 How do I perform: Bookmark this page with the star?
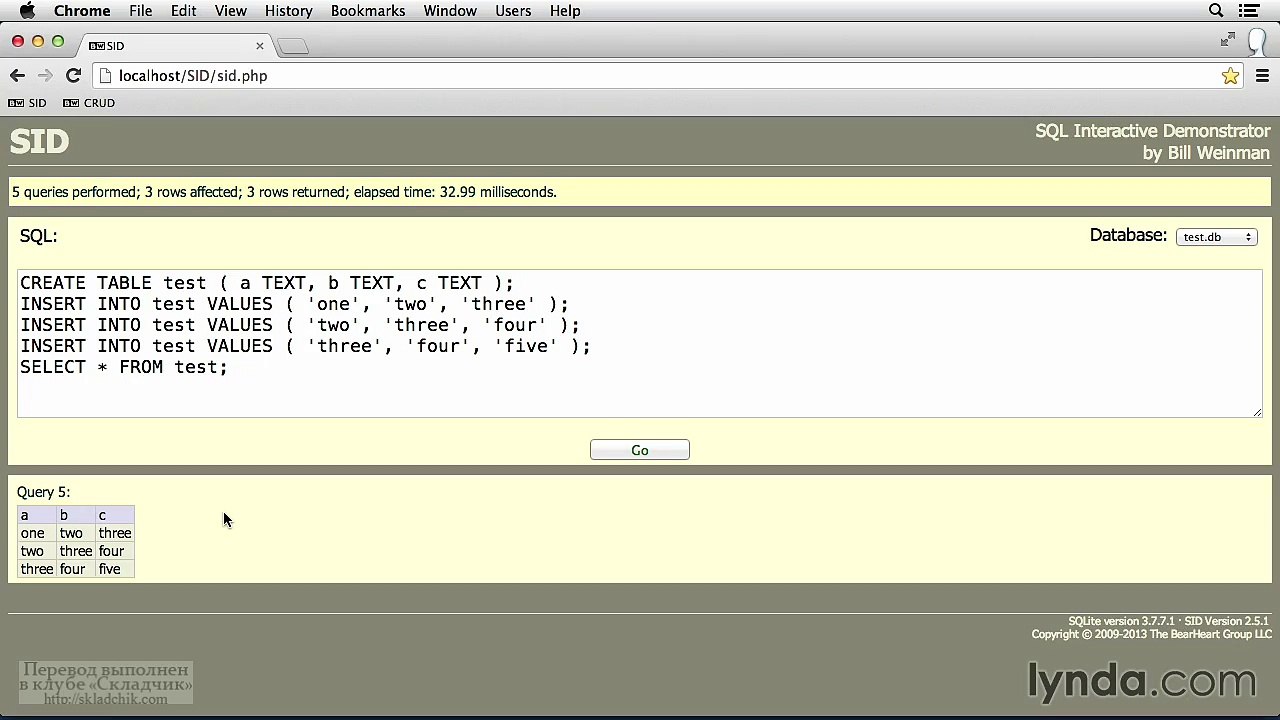click(1230, 76)
